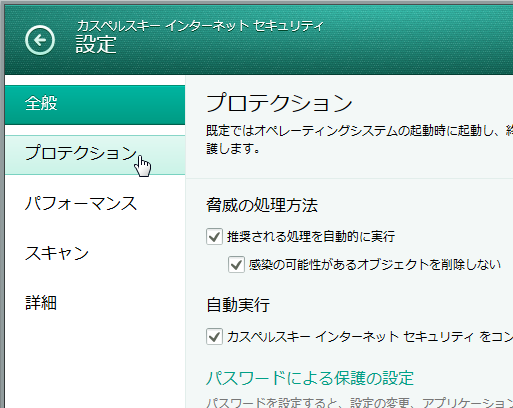513x408 pixels.
Task: Click the gray description starting with パスワードを設定すると
Action: pos(359,403)
